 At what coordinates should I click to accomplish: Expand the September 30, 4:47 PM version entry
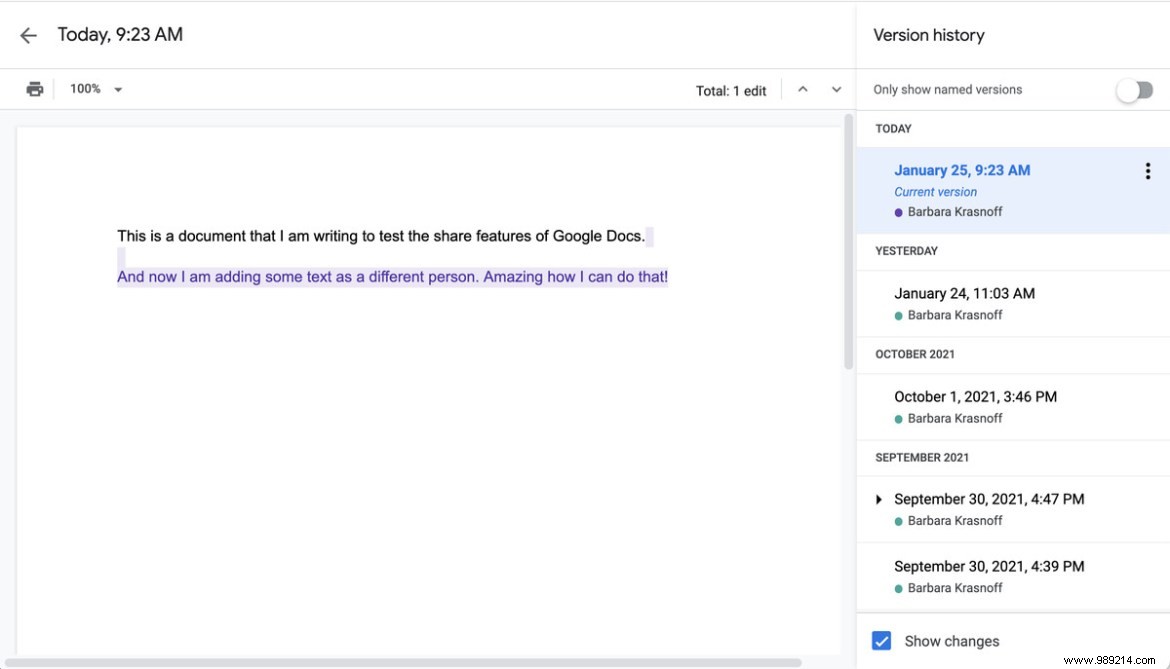pos(880,499)
